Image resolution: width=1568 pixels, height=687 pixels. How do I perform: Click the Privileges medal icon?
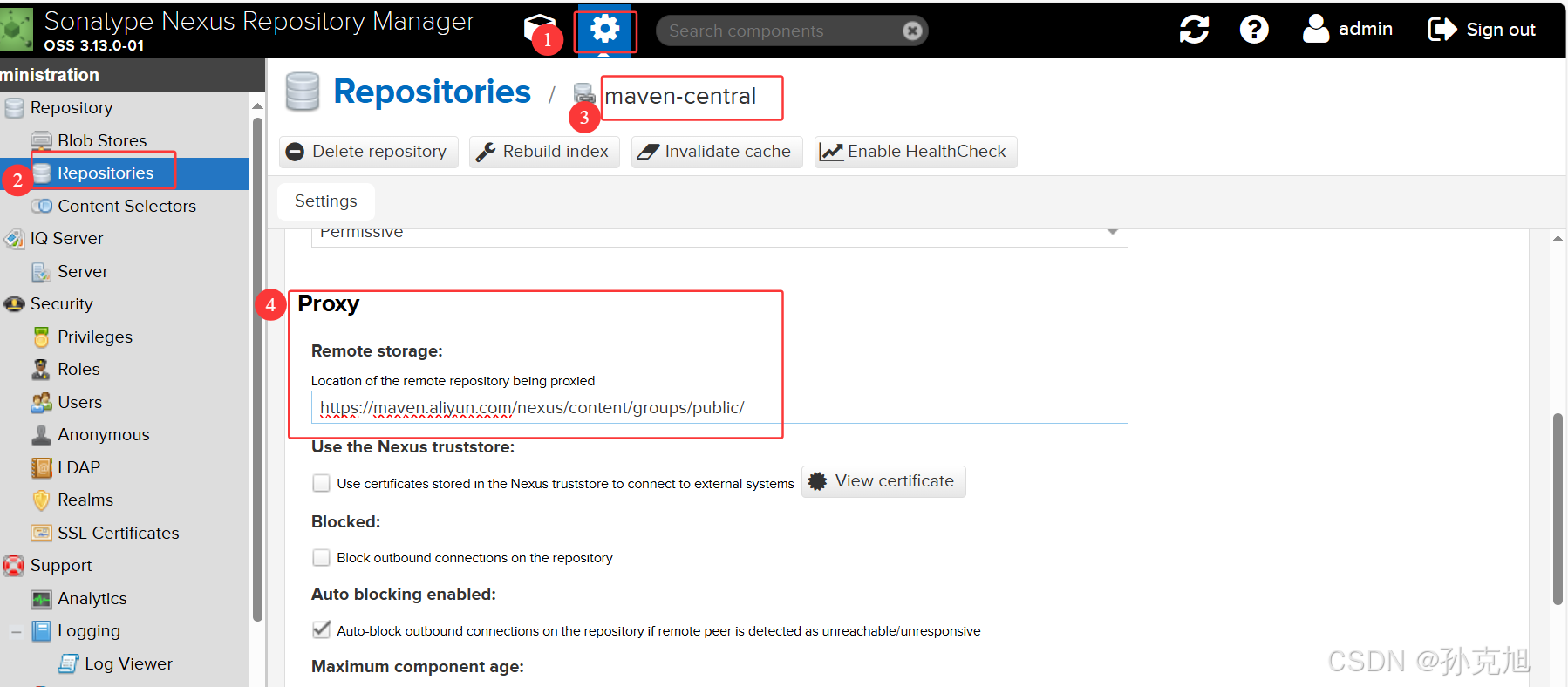tap(41, 337)
